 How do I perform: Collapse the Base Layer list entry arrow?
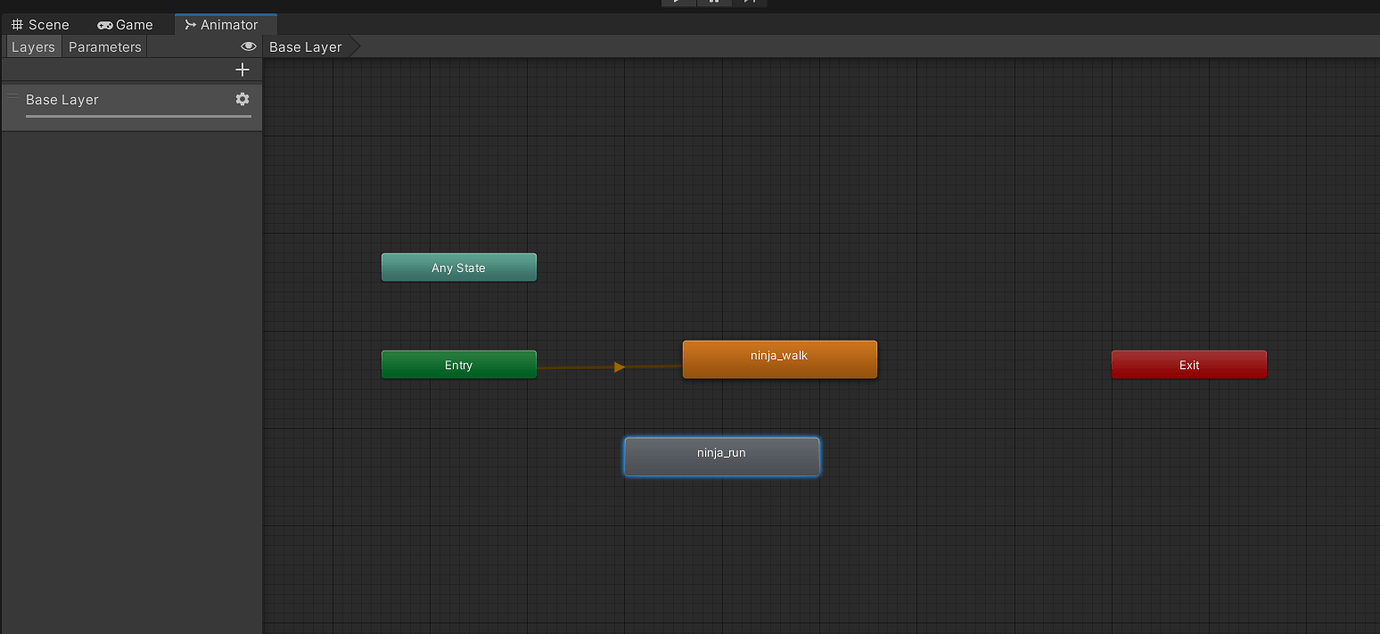click(x=12, y=94)
